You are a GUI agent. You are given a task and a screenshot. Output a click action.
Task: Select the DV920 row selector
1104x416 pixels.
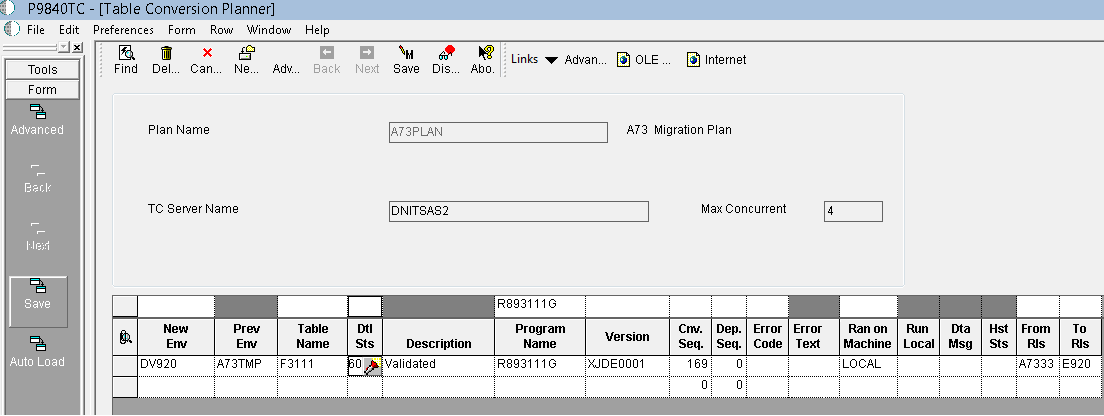click(125, 365)
